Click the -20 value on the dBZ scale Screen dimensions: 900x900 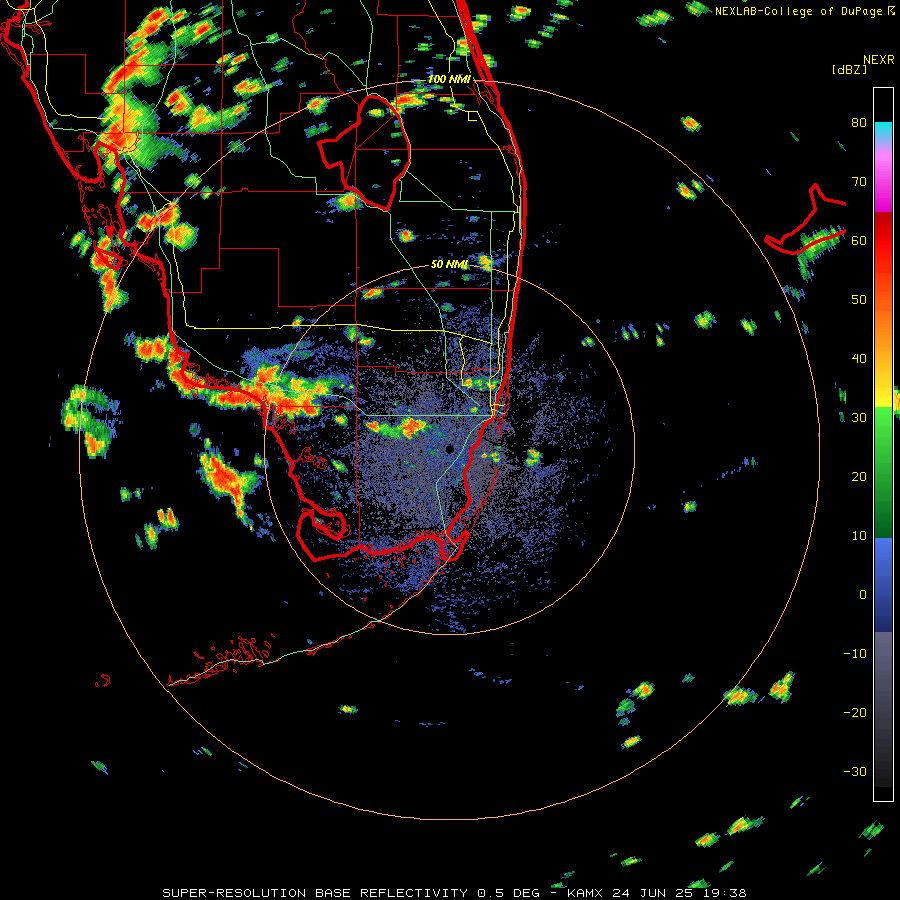coord(855,713)
